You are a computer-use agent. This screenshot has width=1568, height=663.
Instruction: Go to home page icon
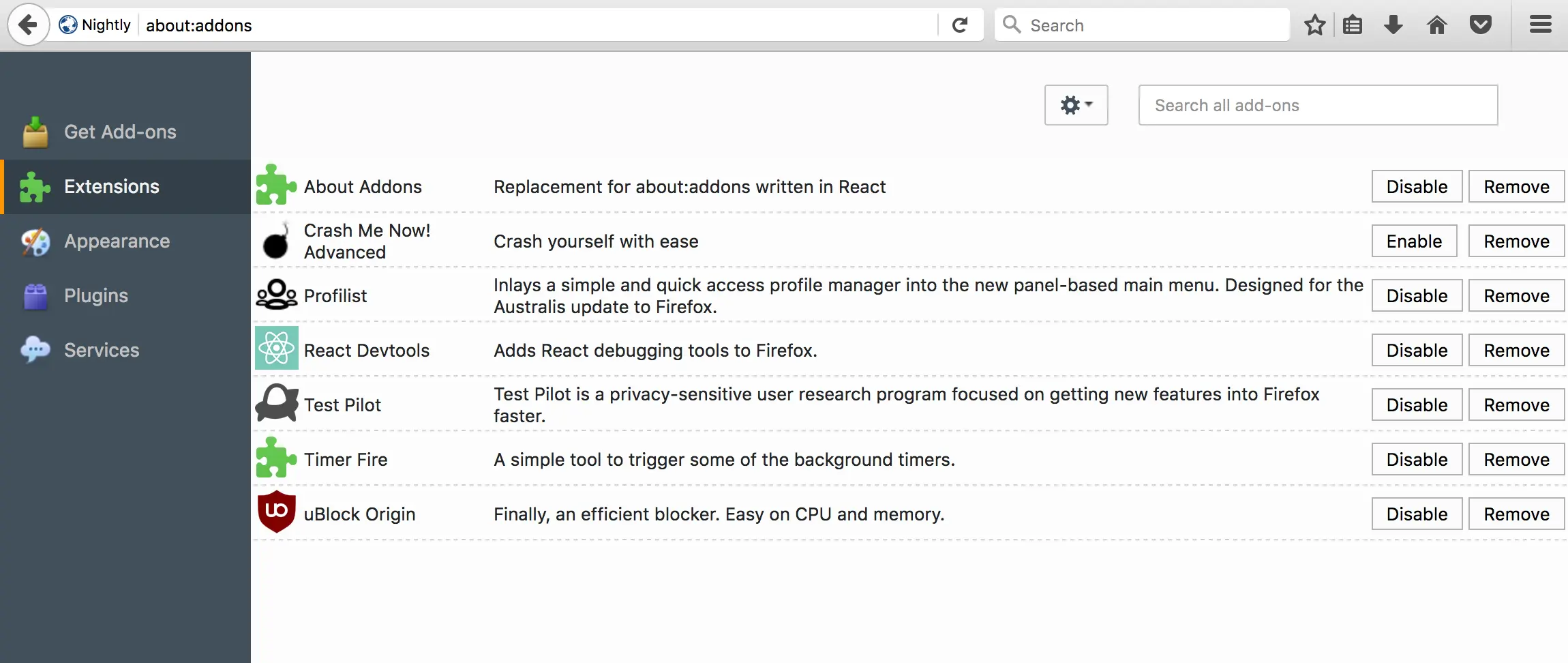[x=1437, y=25]
